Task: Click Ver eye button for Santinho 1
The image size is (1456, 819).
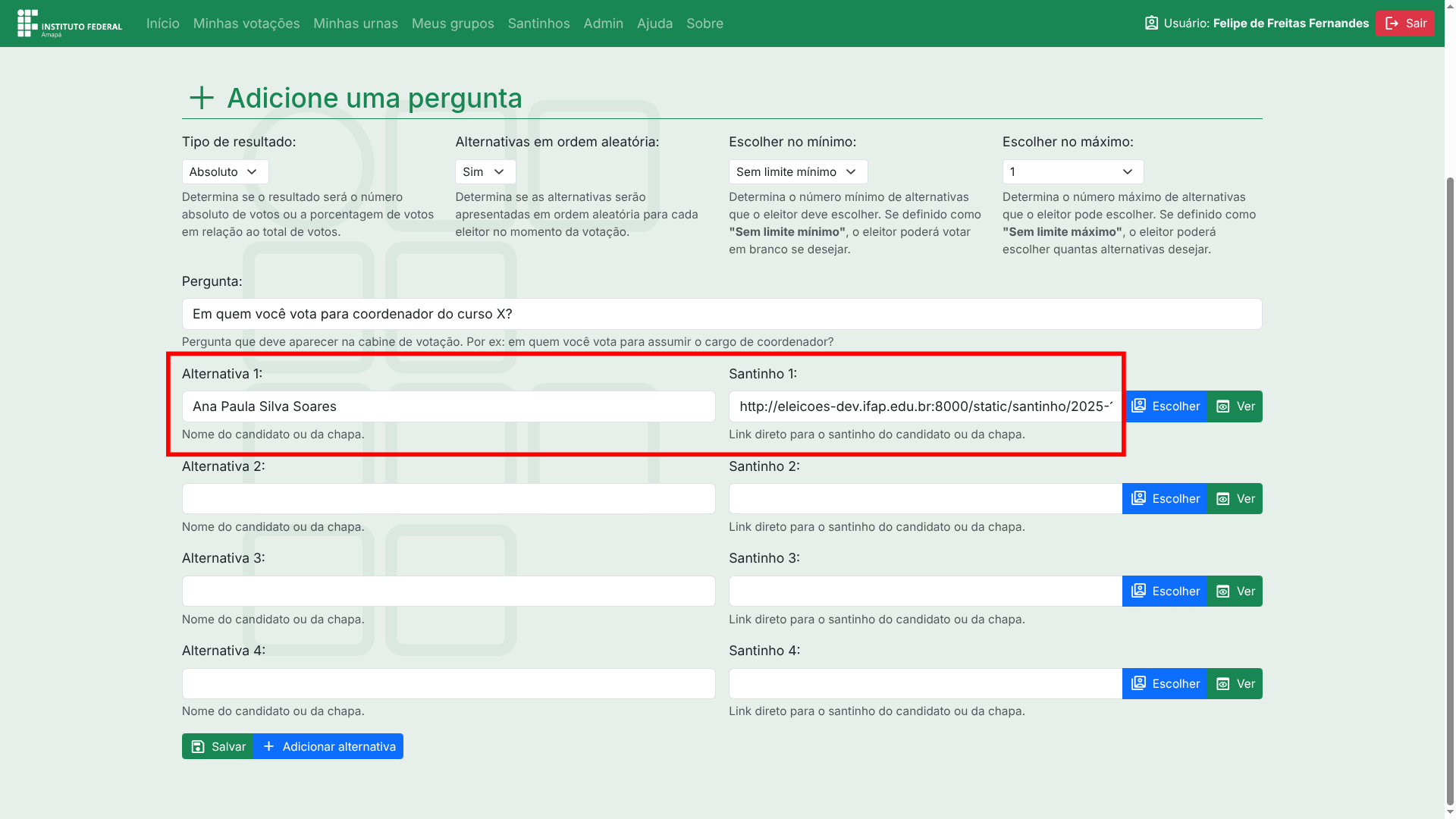Action: (1235, 406)
